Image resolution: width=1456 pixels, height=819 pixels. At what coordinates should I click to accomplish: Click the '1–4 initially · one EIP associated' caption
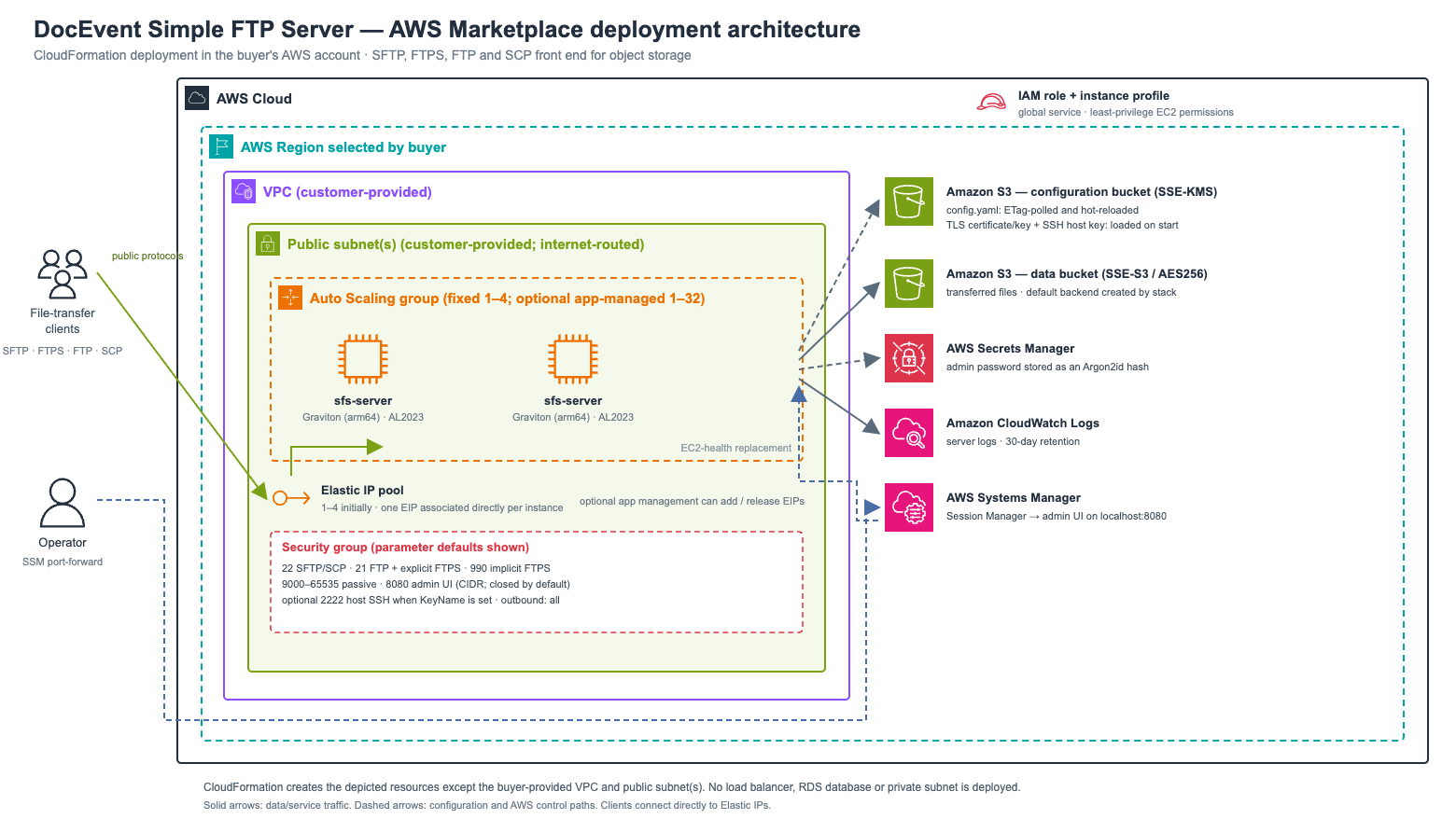(x=442, y=507)
